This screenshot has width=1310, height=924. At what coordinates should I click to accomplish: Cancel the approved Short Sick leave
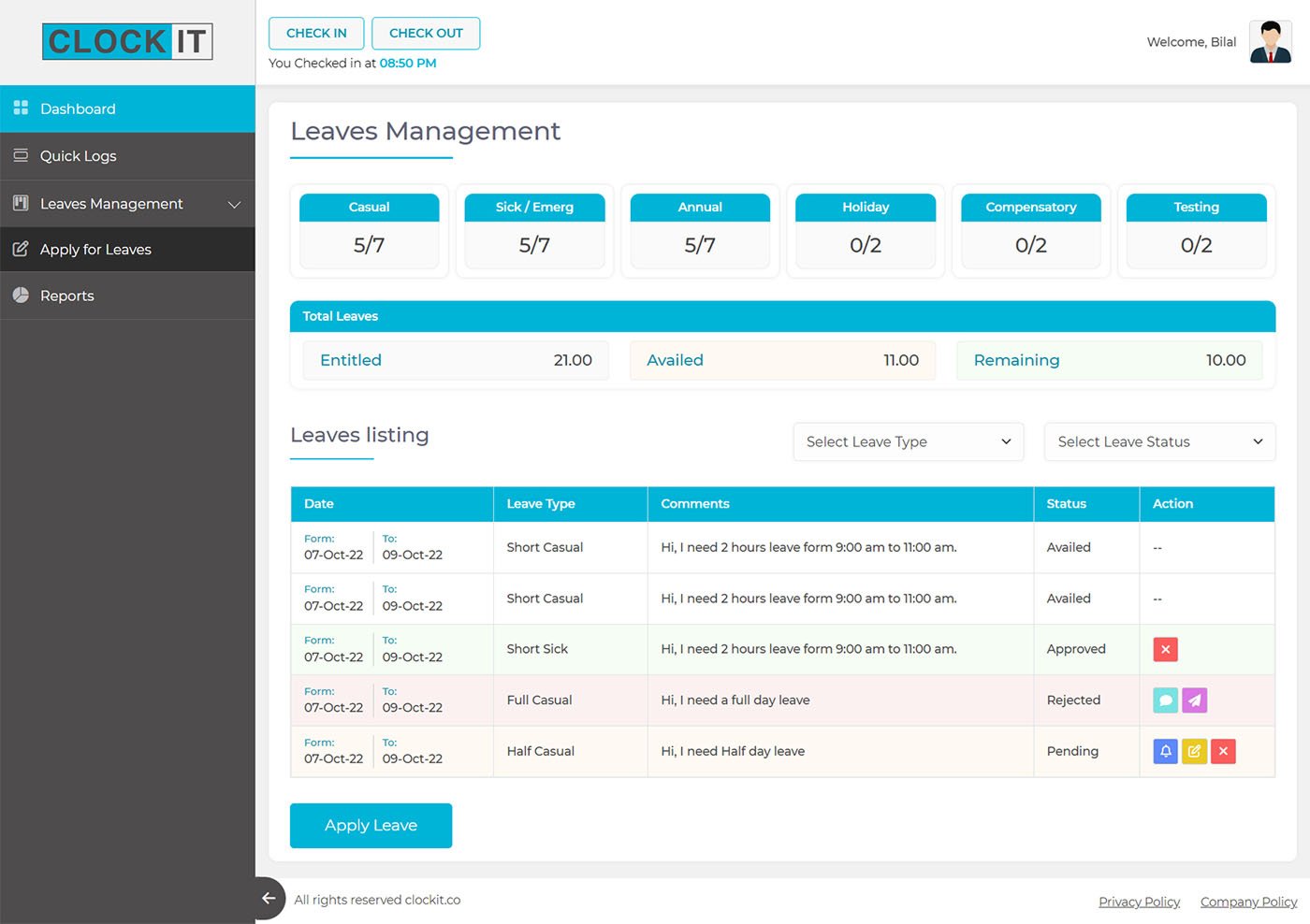1165,649
